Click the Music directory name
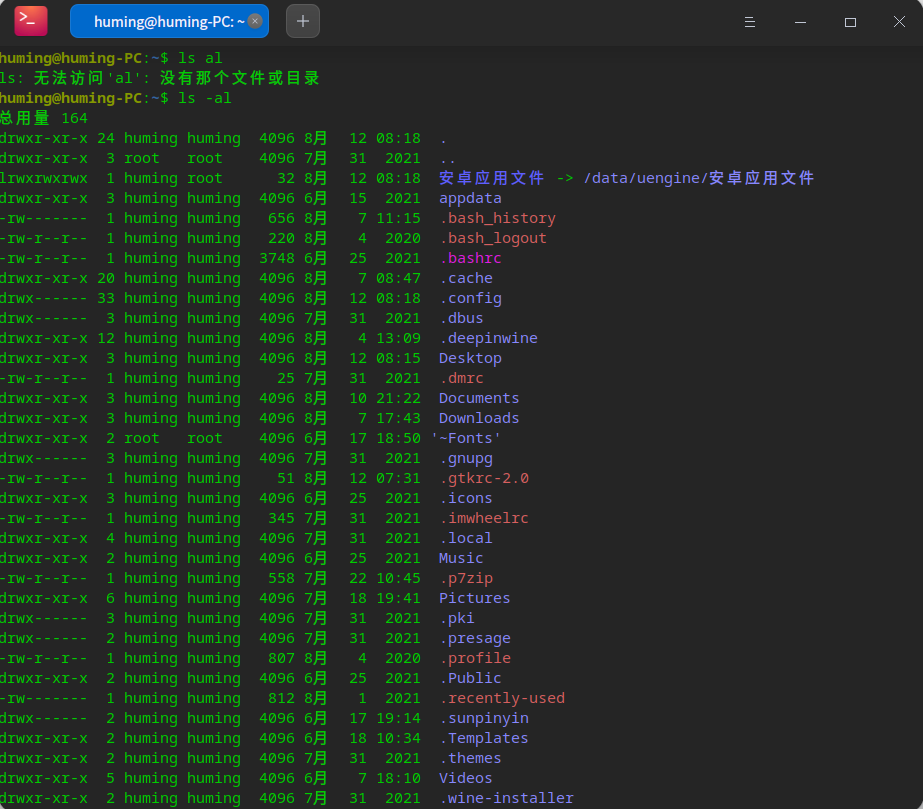Screen dimensions: 923x809 click(460, 558)
